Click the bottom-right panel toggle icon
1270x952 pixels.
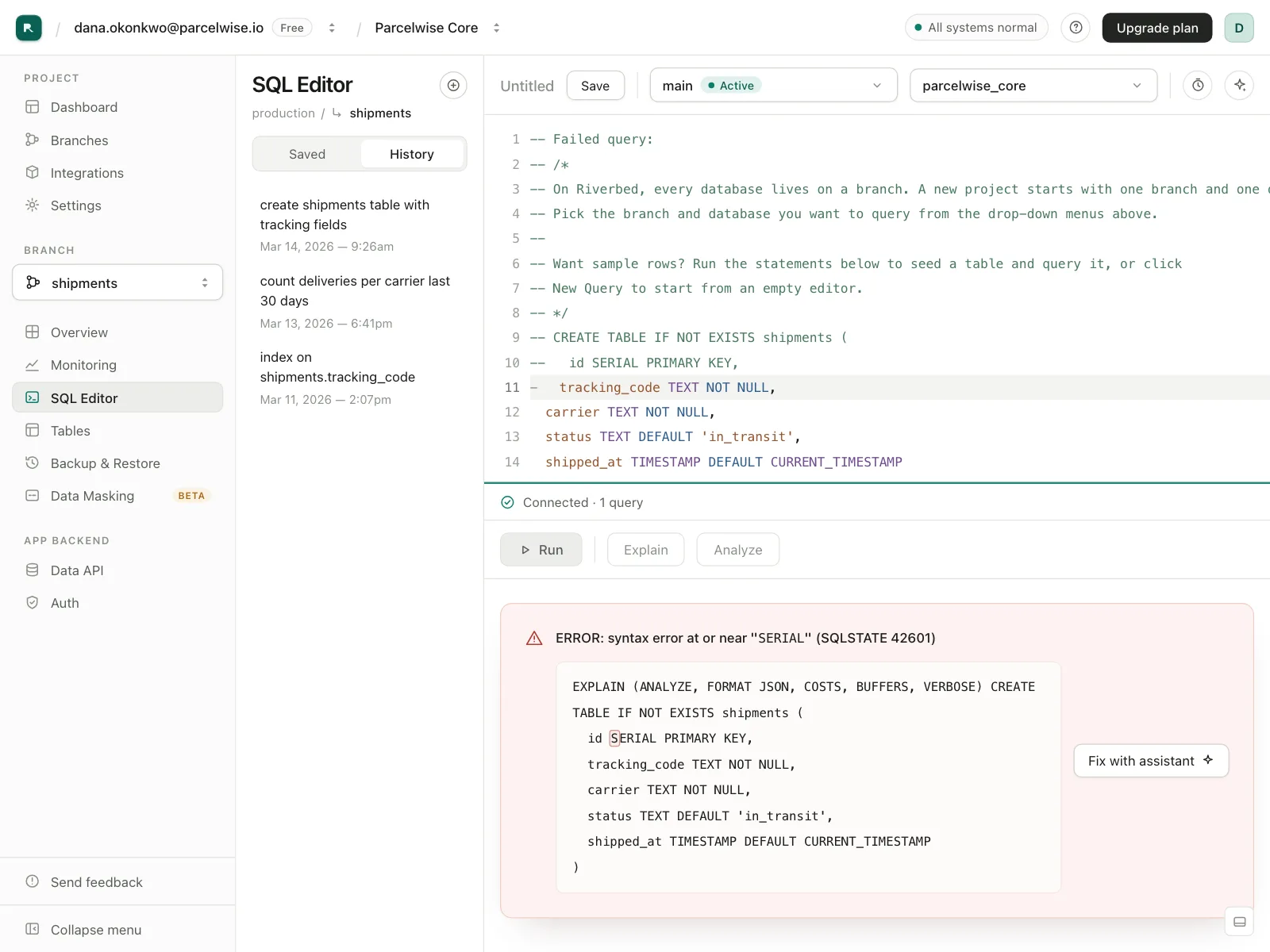click(1239, 922)
